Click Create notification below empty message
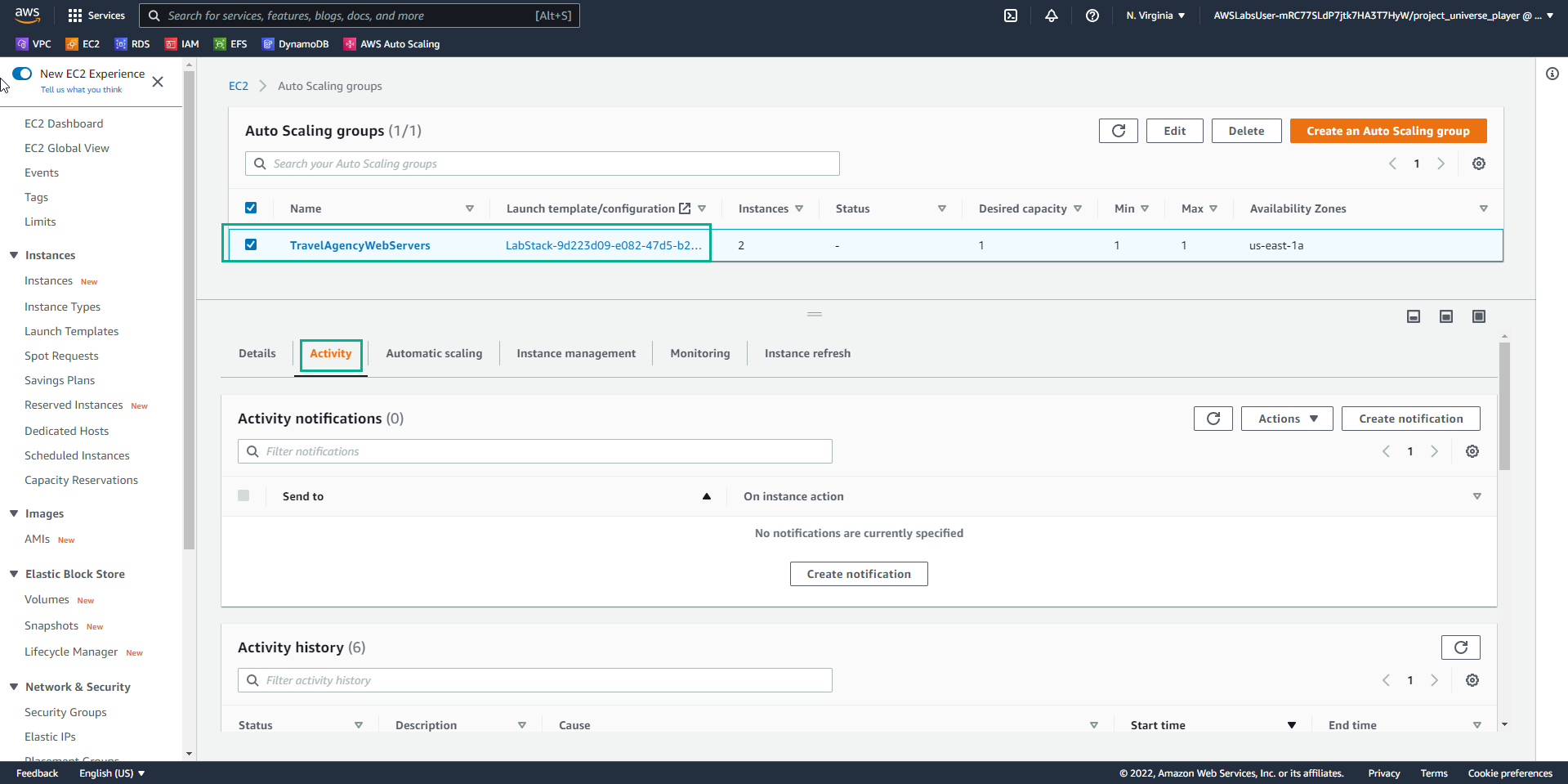The image size is (1568, 784). 859,574
